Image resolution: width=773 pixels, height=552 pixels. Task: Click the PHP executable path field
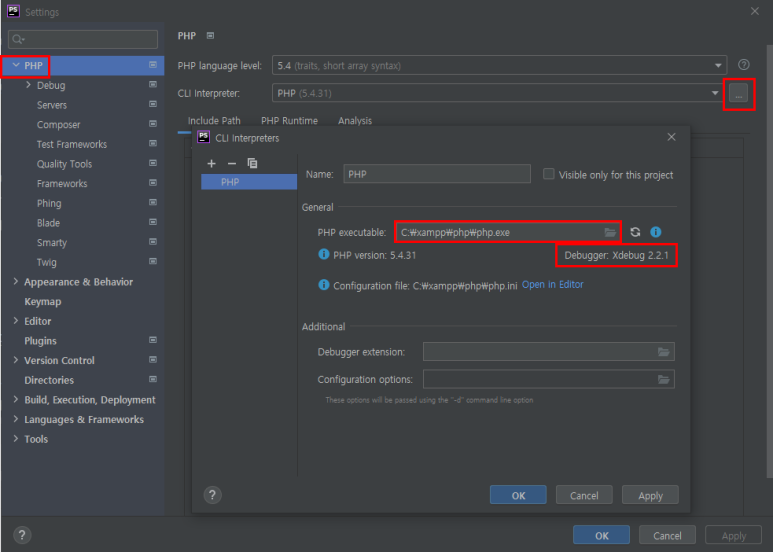508,232
